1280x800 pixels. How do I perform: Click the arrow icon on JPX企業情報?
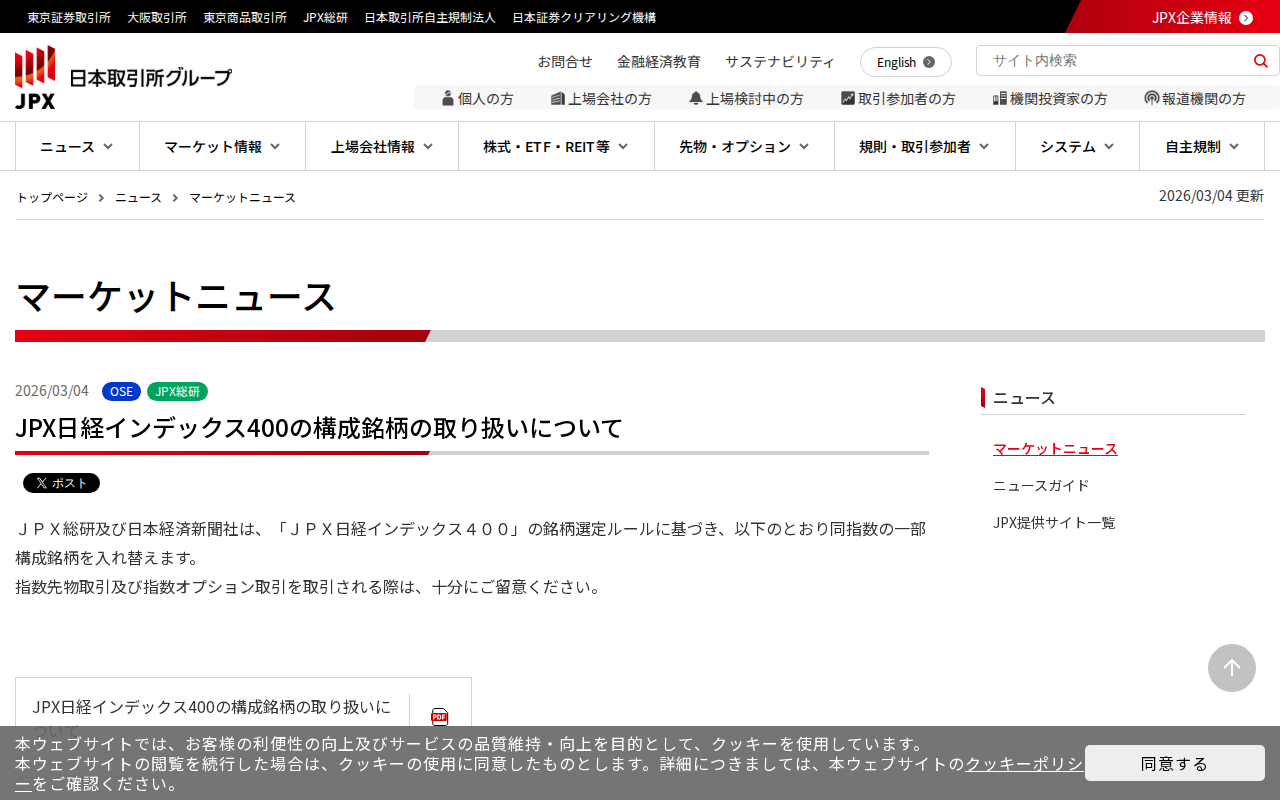point(1246,17)
